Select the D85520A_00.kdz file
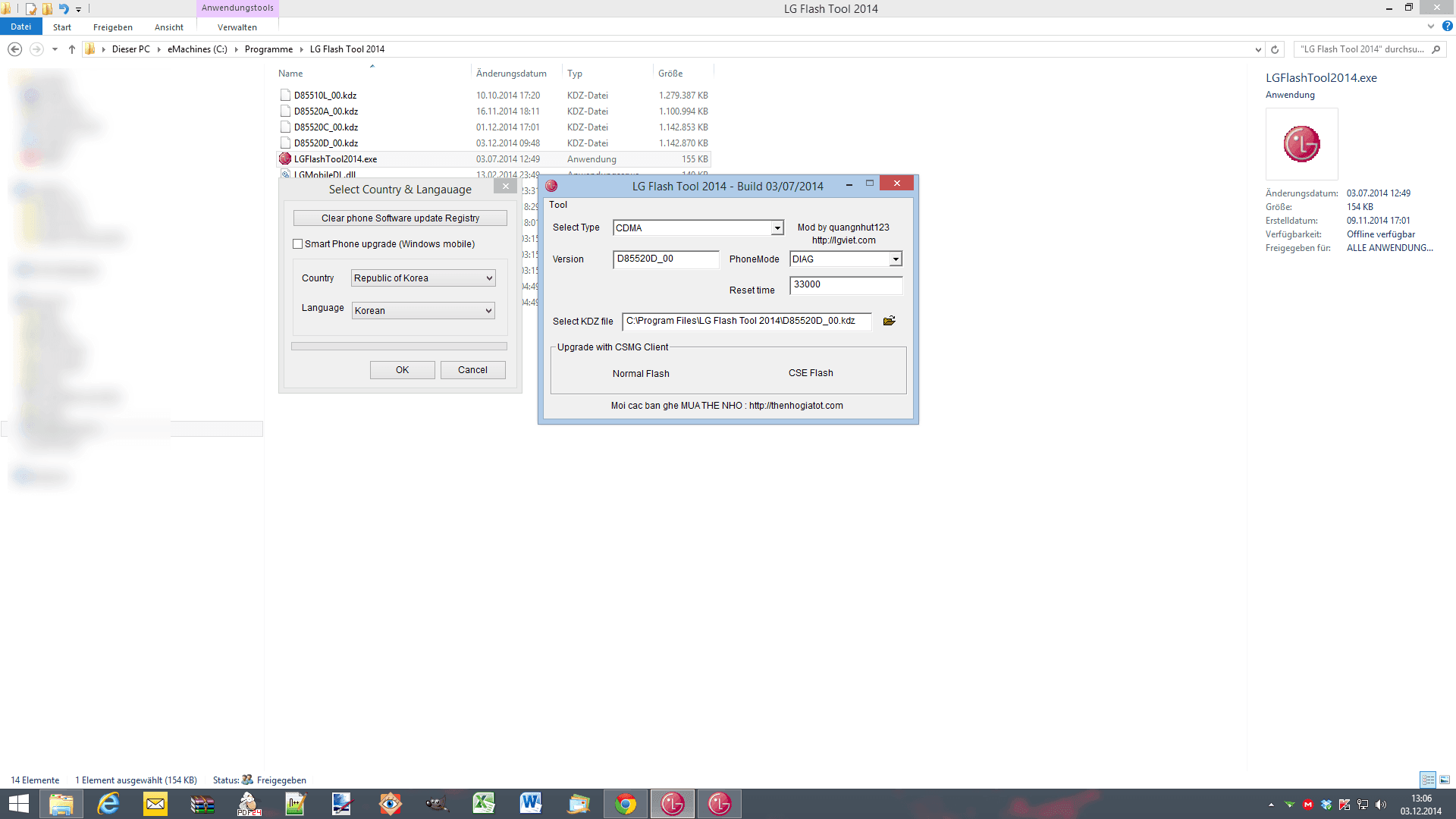This screenshot has width=1456, height=819. (x=494, y=111)
